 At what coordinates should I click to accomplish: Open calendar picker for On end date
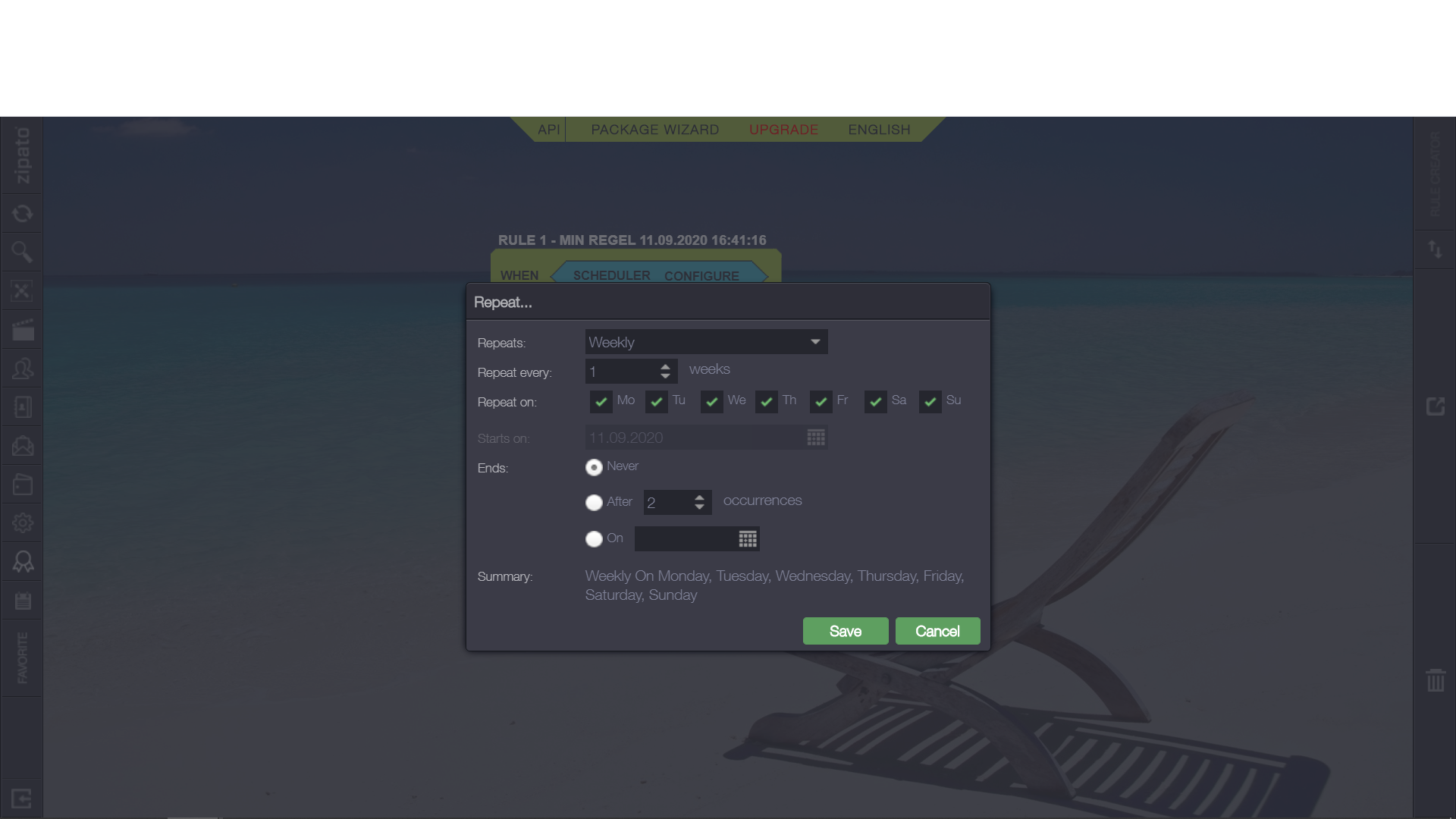(748, 539)
